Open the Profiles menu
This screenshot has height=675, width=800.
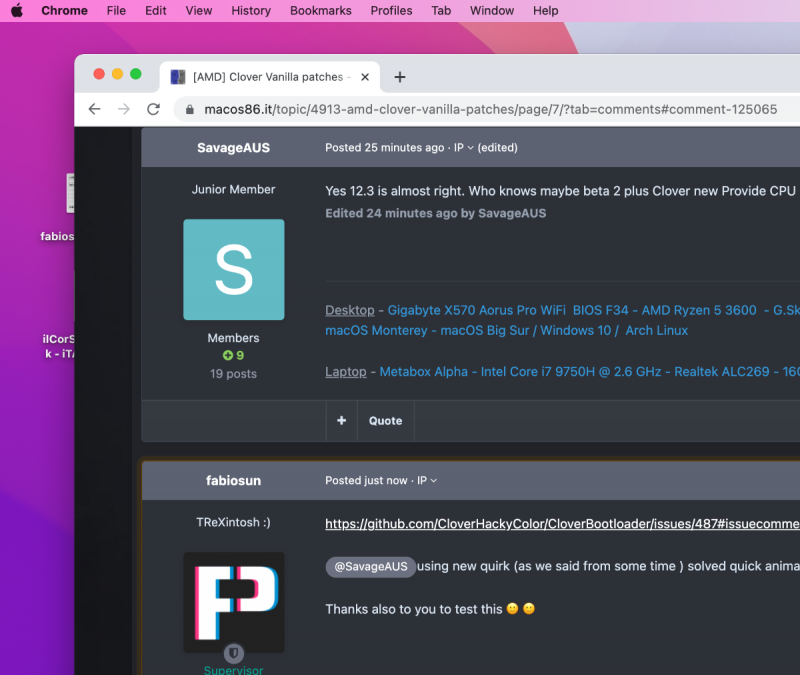(391, 11)
